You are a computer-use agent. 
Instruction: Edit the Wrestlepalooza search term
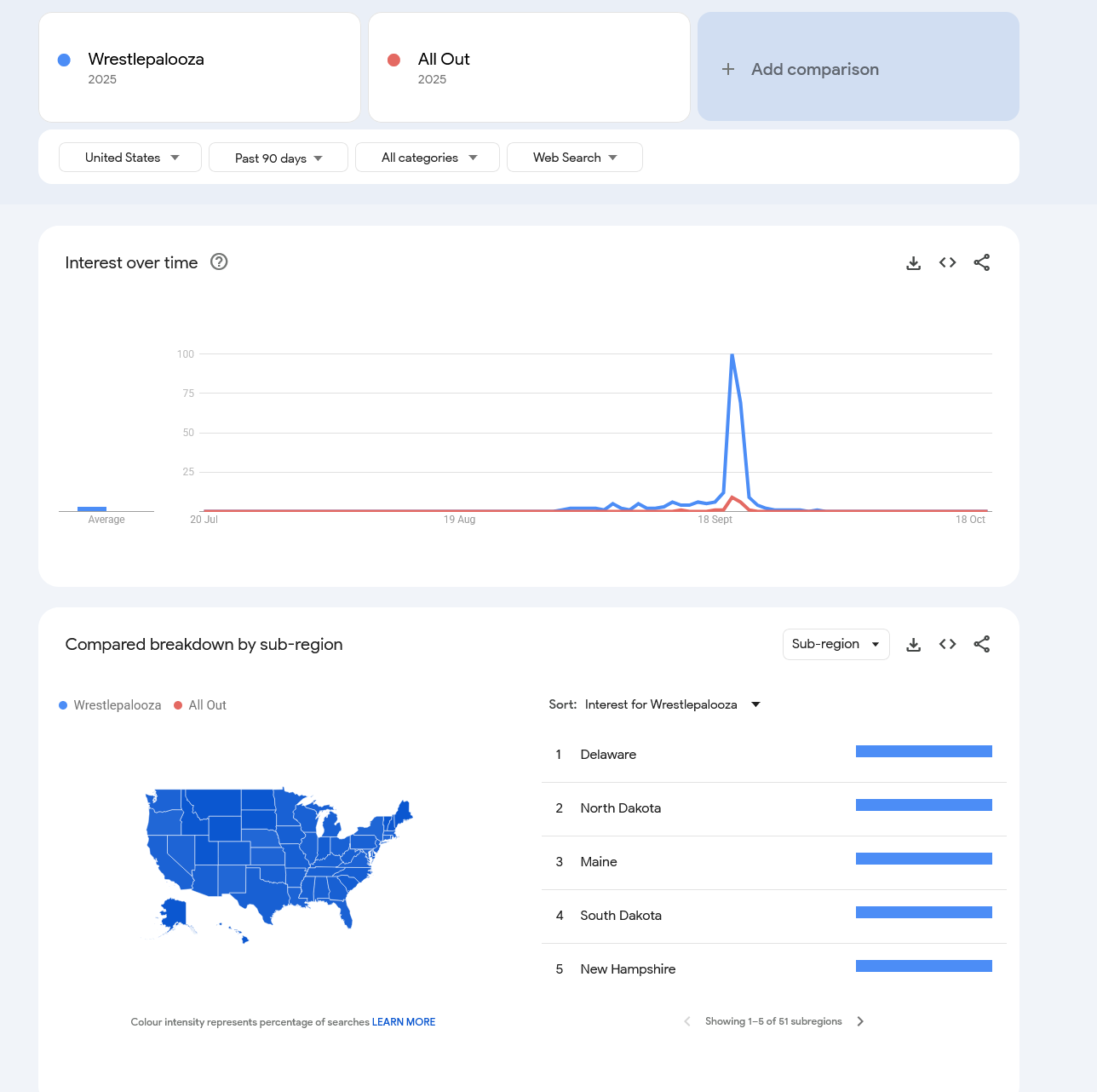click(x=146, y=60)
